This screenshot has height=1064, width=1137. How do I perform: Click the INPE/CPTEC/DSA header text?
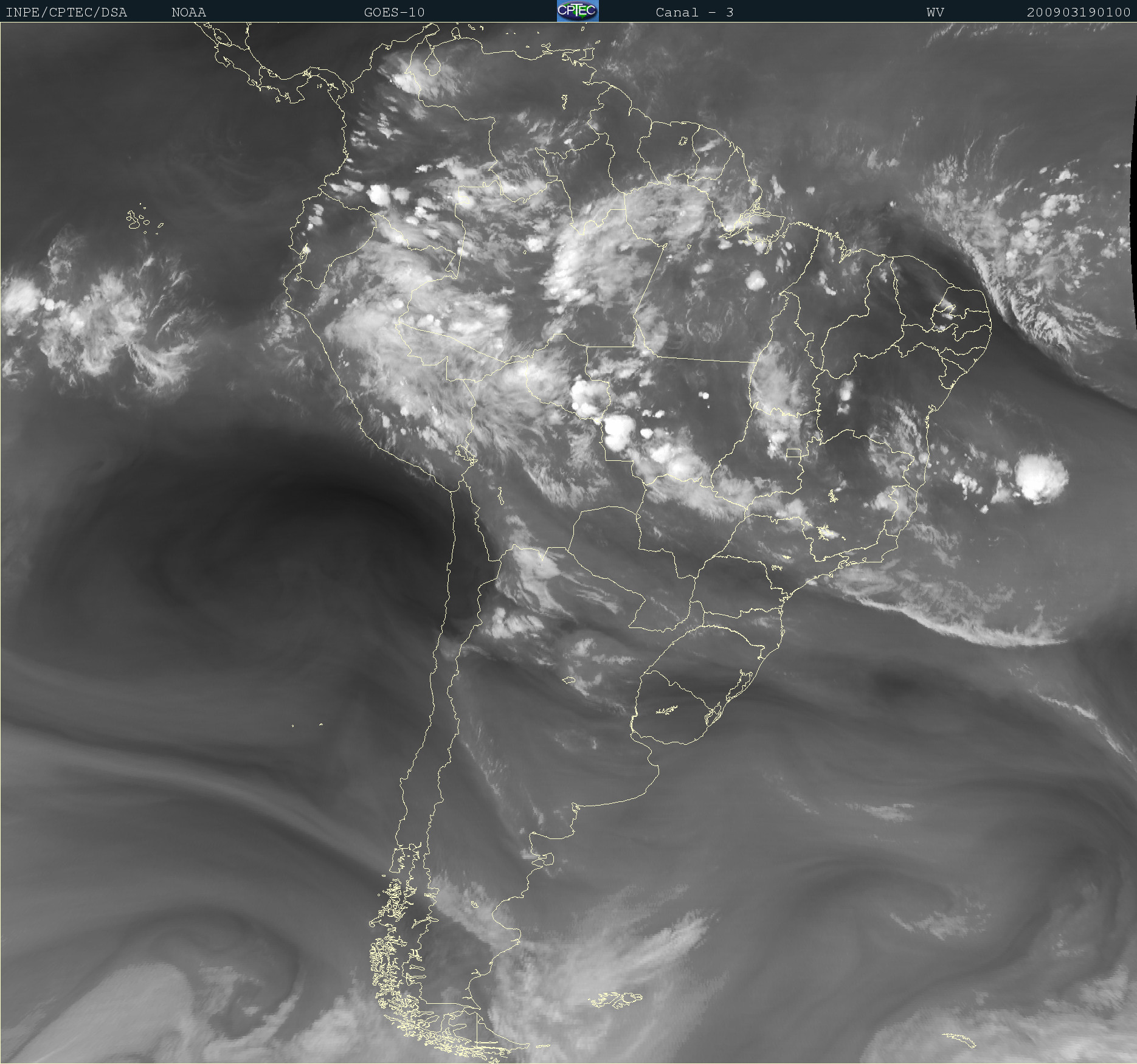click(x=66, y=12)
